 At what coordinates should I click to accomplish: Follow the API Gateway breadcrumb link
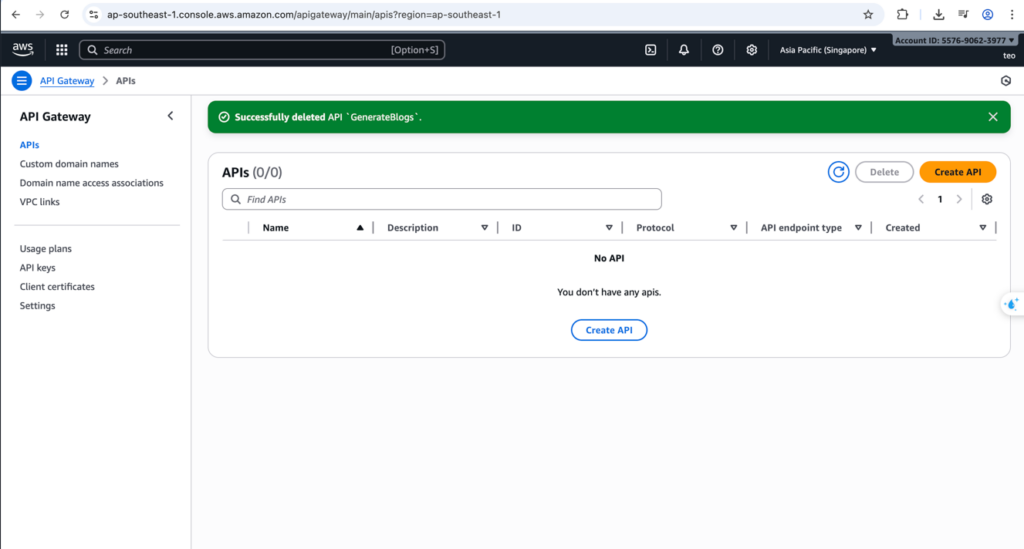coord(67,81)
